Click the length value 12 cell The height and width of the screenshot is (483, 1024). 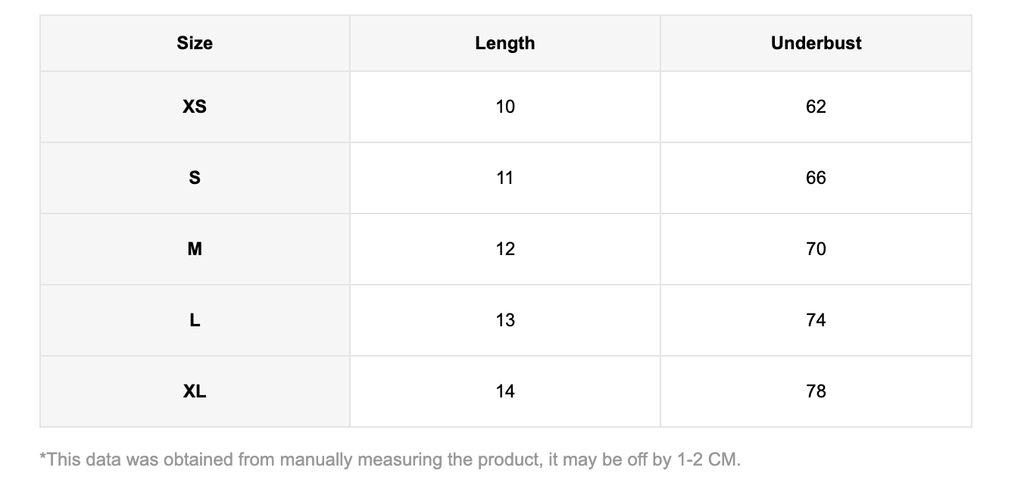505,249
